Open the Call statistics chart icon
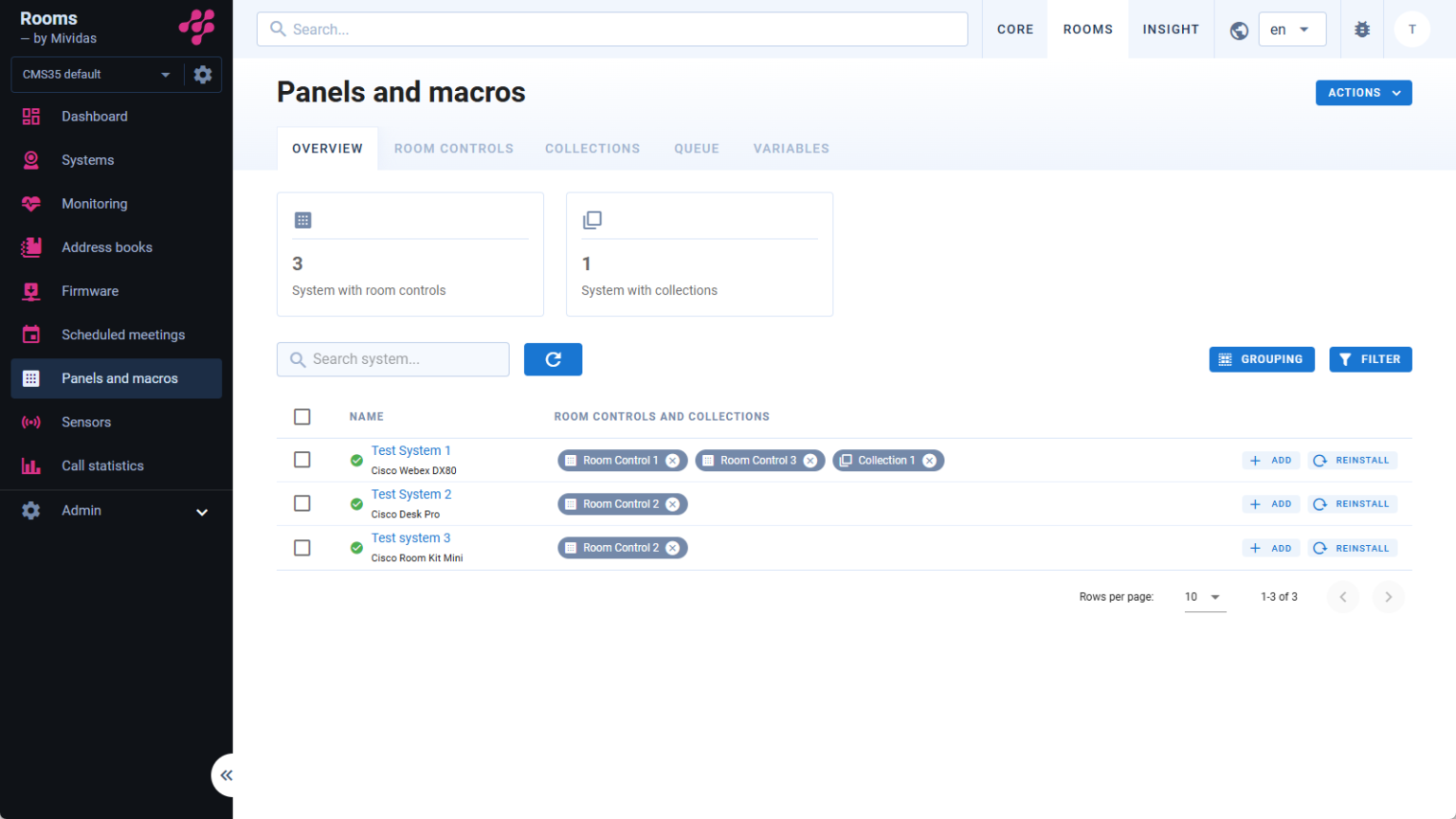This screenshot has height=819, width=1456. [x=31, y=465]
